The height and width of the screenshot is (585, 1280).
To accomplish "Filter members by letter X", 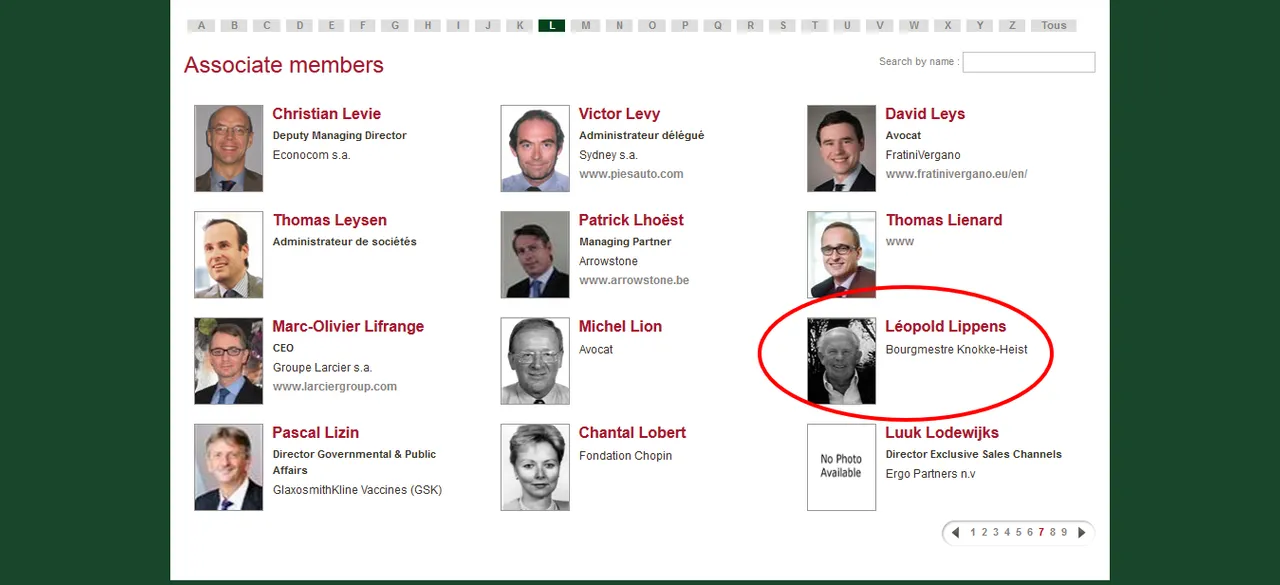I will pyautogui.click(x=947, y=26).
